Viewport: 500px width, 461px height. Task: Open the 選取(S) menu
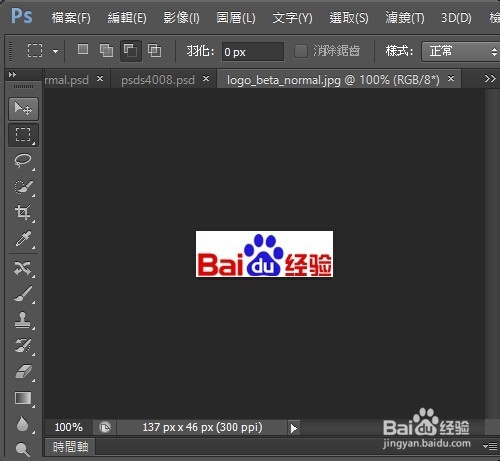coord(349,17)
